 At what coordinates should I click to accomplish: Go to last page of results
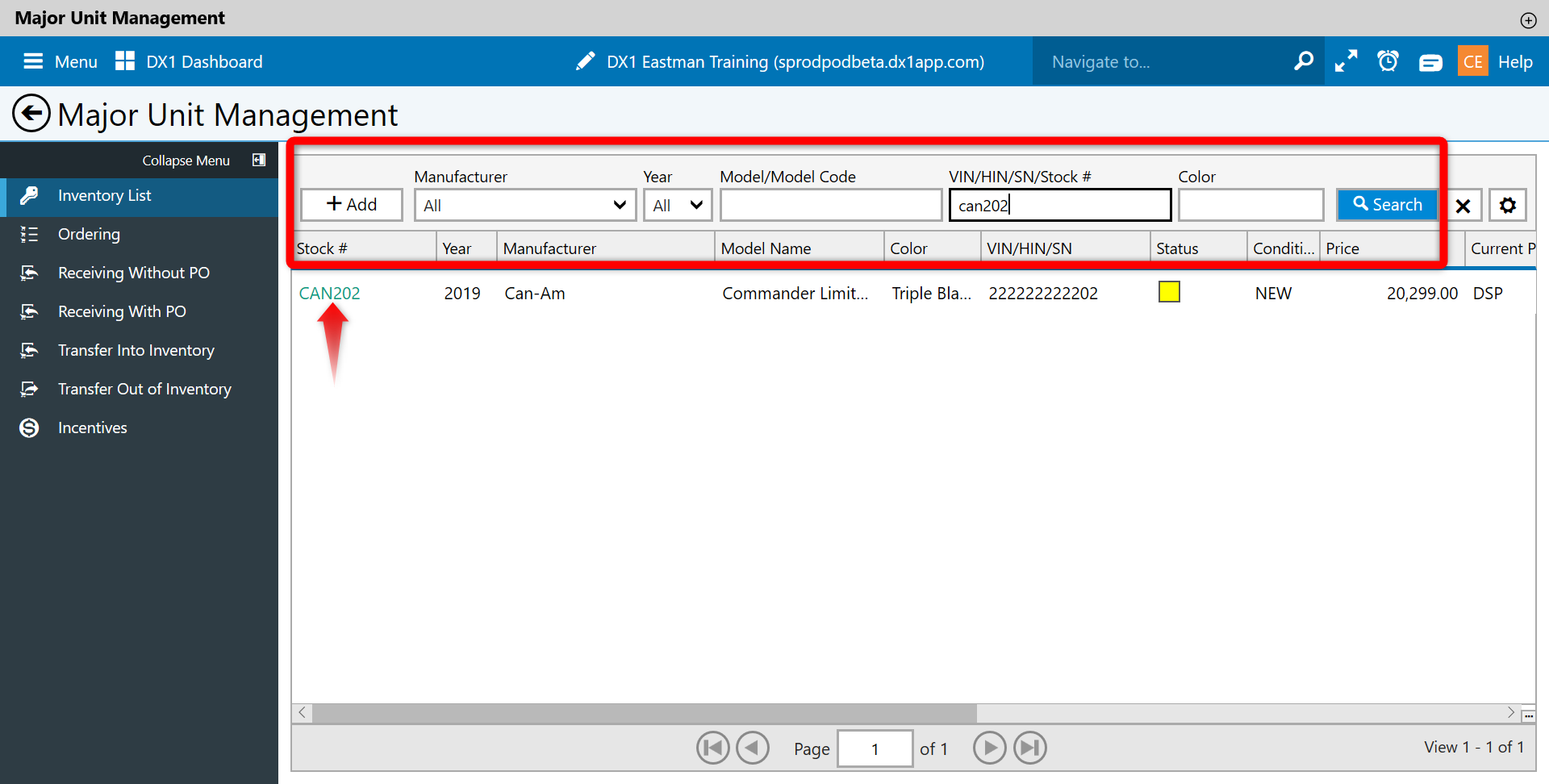(x=1030, y=748)
